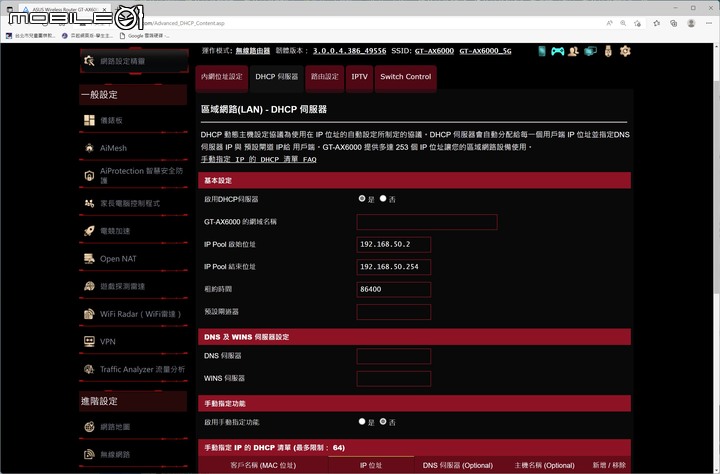Screen dimensions: 720x474
Task: Open the browser favorites list icon
Action: pos(657,23)
